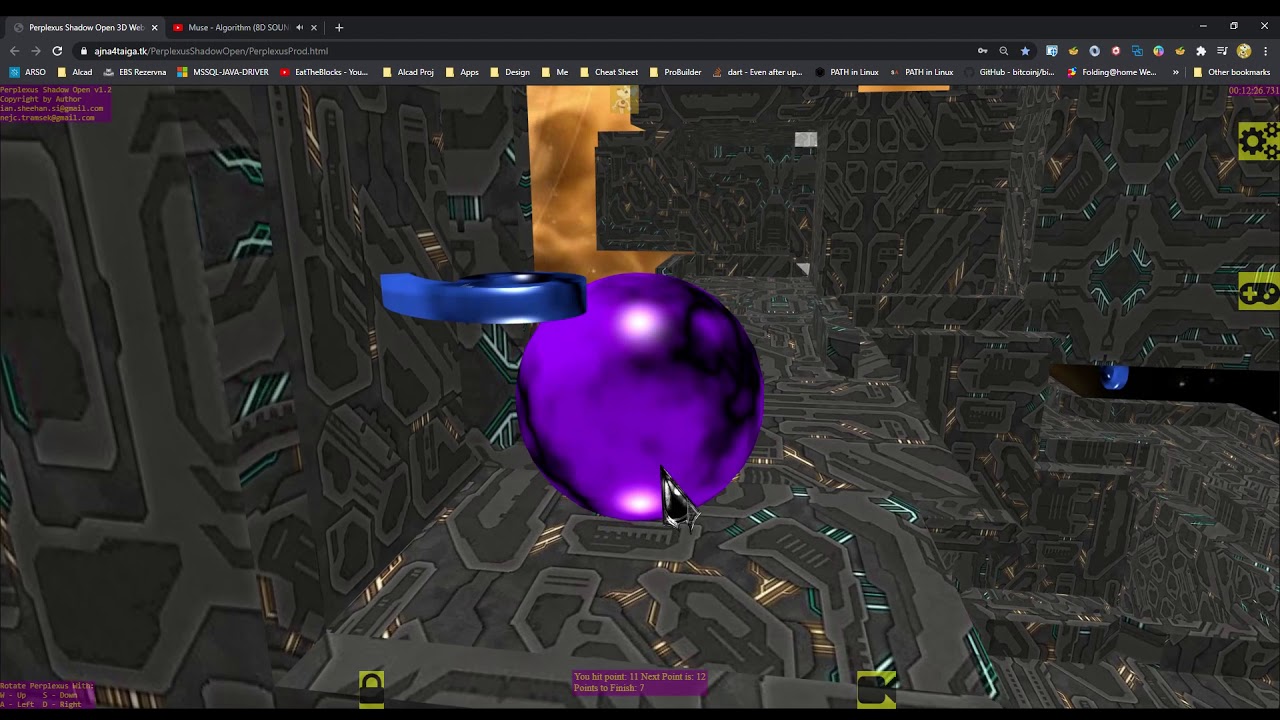Open the Folding@home bookmark

point(1111,72)
